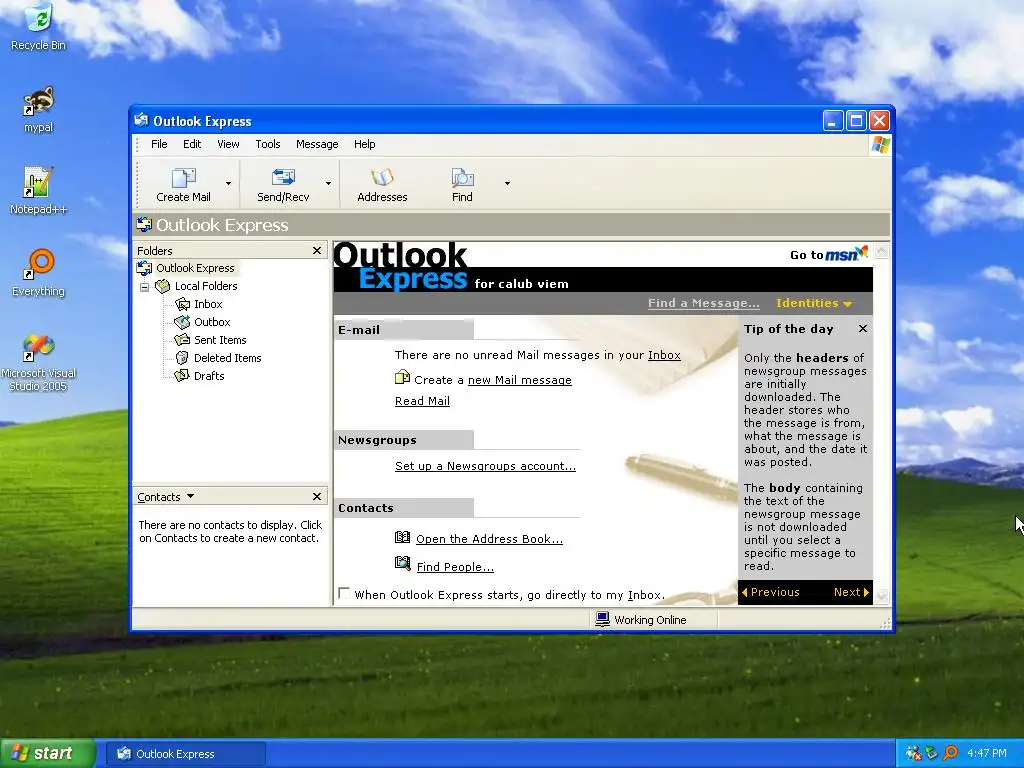Close the Contacts pane
Screen dimensions: 1024x768
tap(317, 497)
